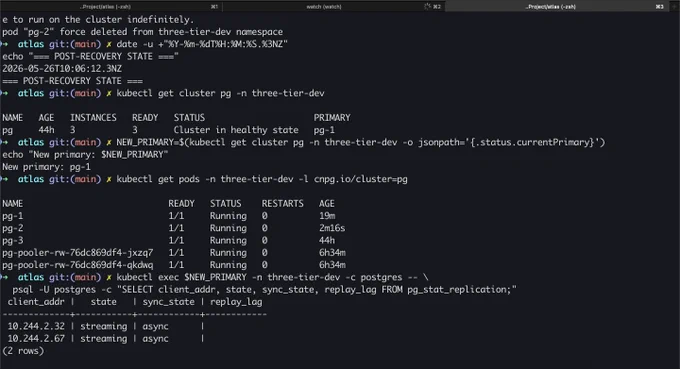
Task: Click the PRIMARY column header
Action: pyautogui.click(x=332, y=118)
